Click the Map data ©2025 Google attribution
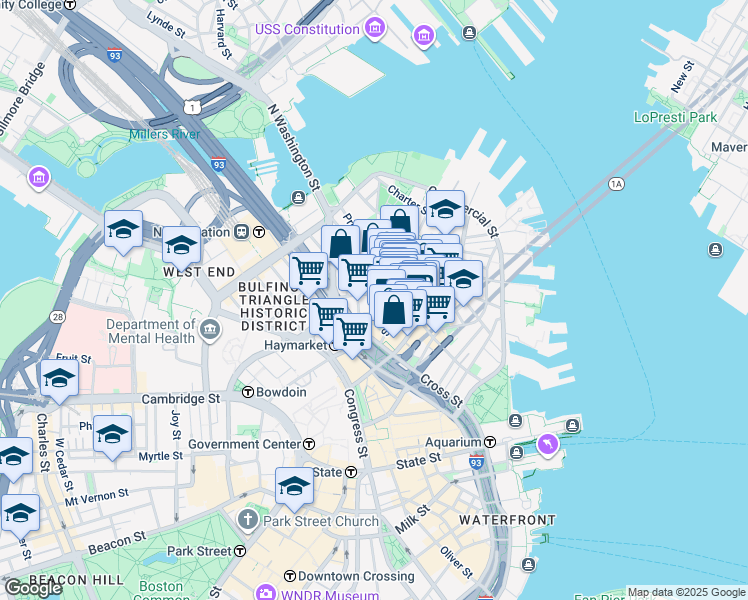This screenshot has height=600, width=748. [x=686, y=593]
